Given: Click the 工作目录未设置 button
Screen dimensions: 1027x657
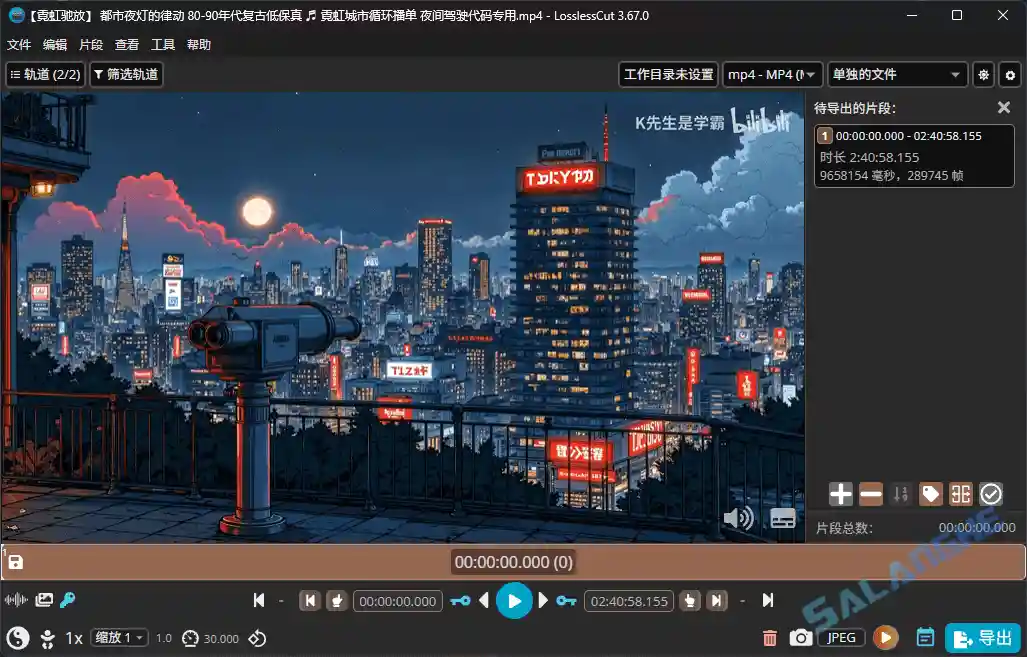Looking at the screenshot, I should [667, 74].
